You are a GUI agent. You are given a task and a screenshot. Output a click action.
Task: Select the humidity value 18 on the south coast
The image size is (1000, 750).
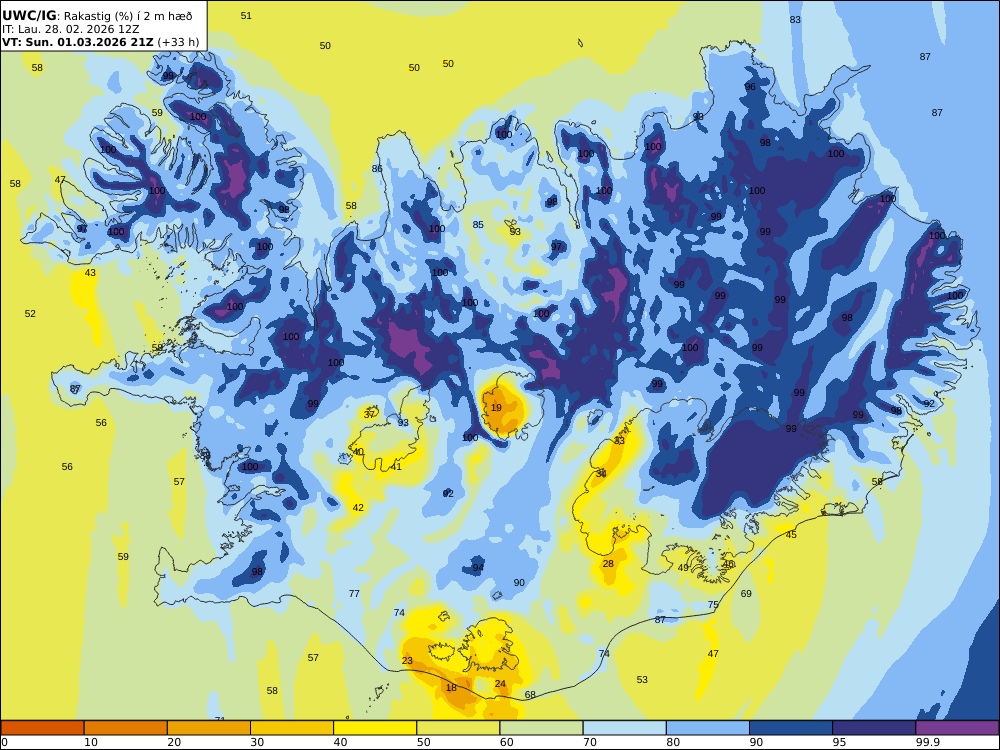pyautogui.click(x=451, y=688)
